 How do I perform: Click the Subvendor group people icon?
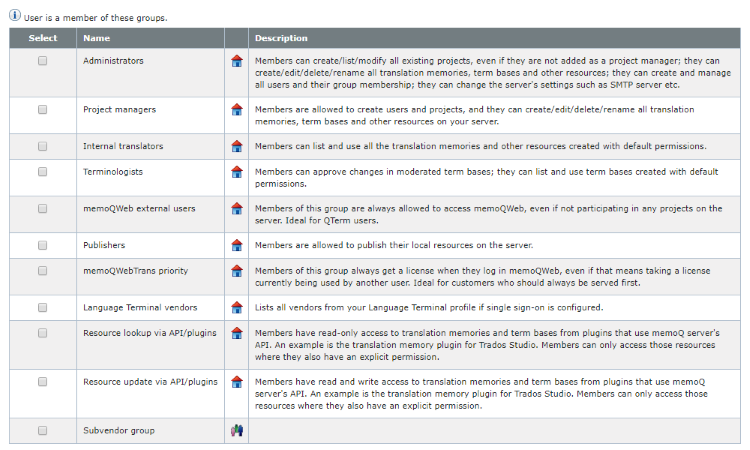237,431
